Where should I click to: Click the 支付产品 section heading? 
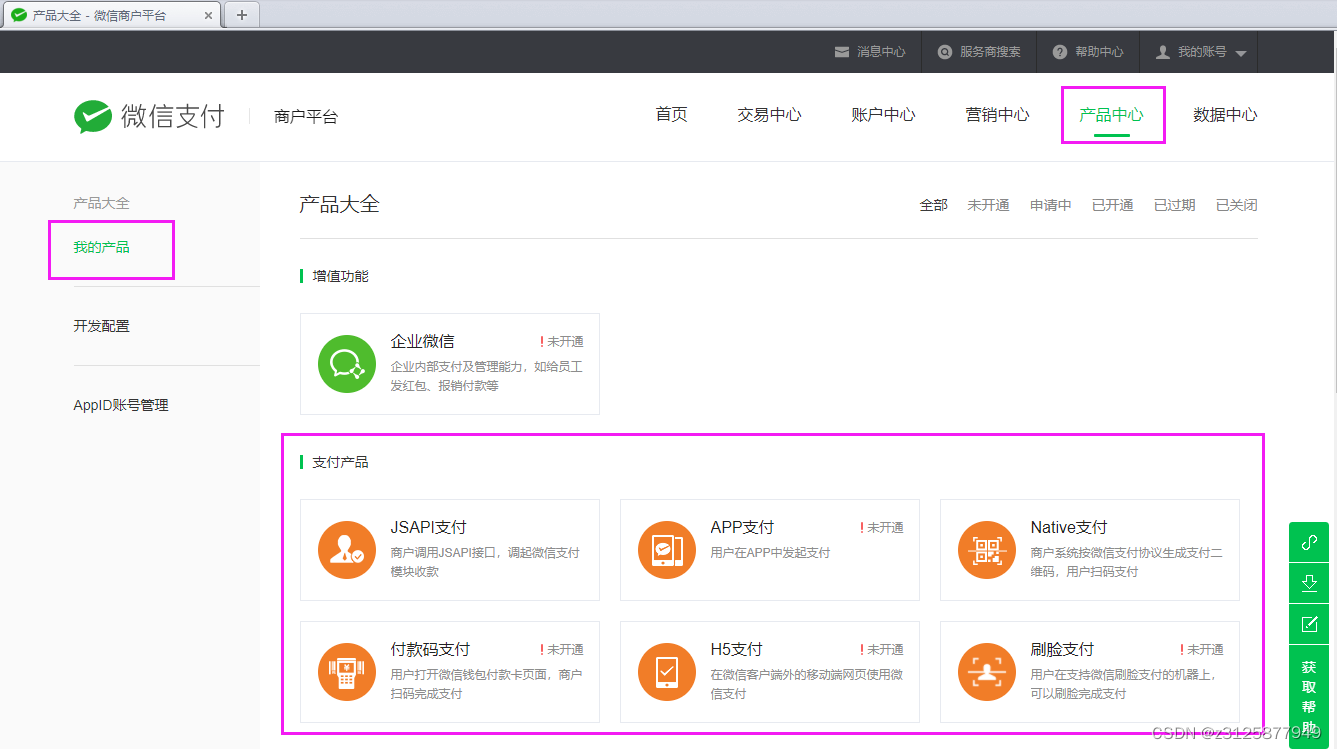pyautogui.click(x=340, y=462)
